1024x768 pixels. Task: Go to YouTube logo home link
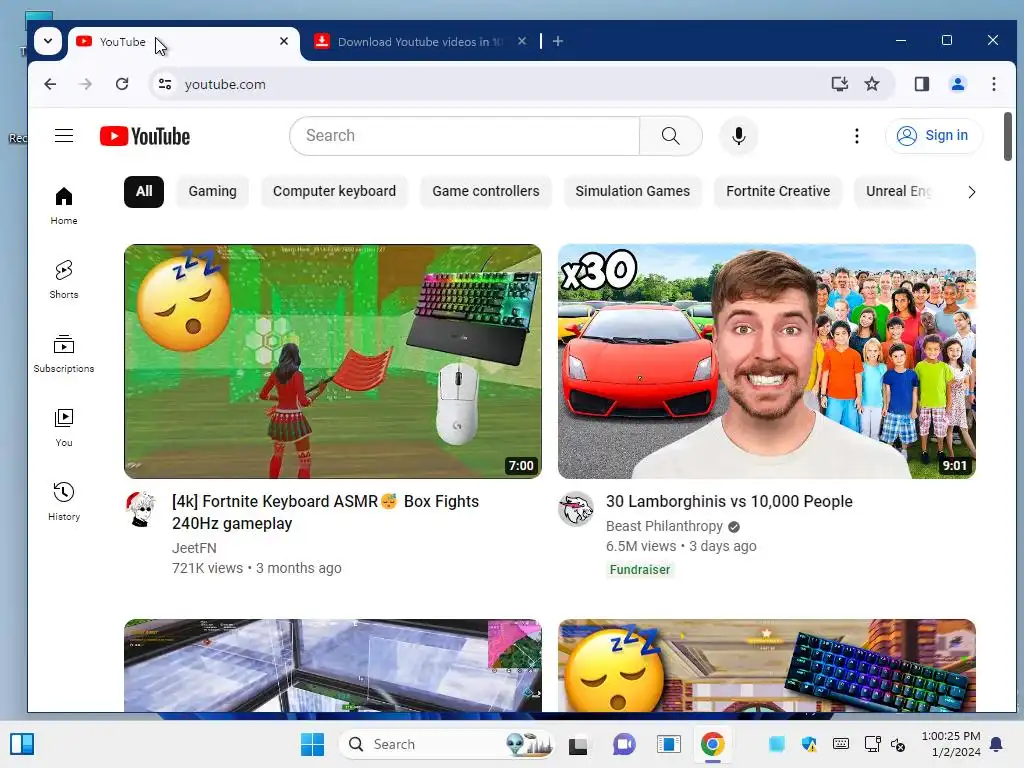tap(145, 136)
